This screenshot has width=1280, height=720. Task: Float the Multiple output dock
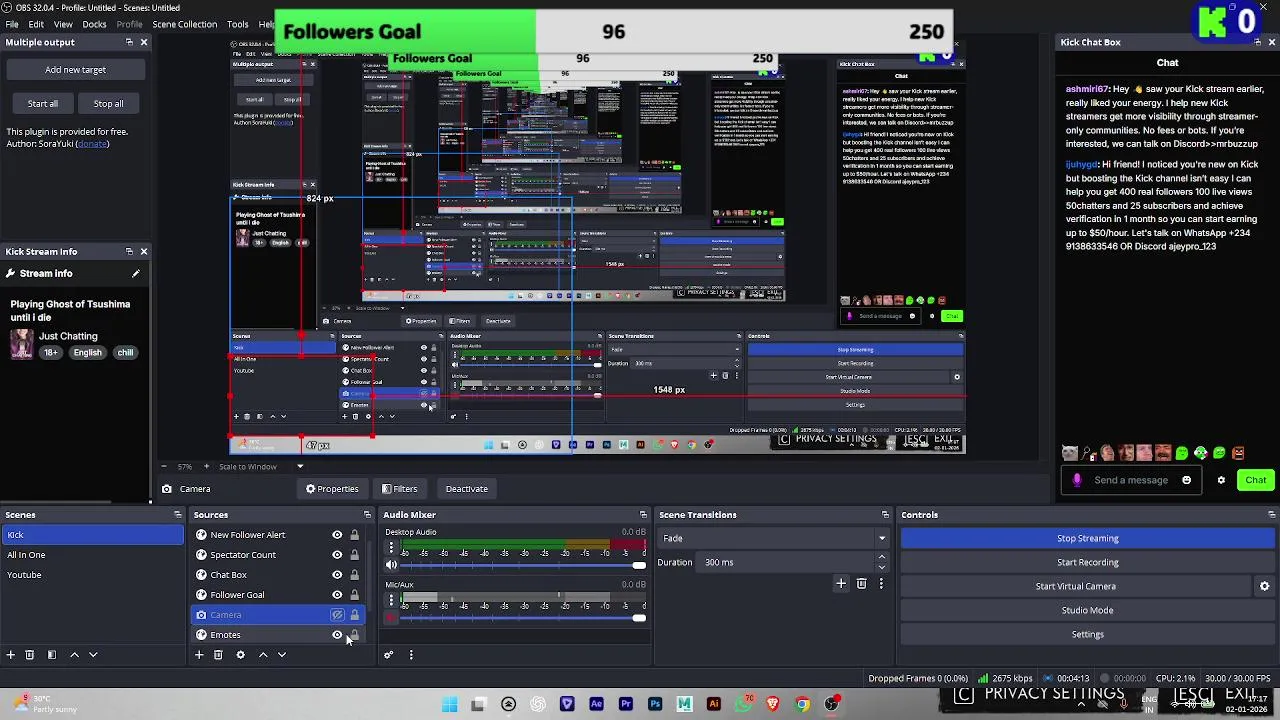[129, 42]
